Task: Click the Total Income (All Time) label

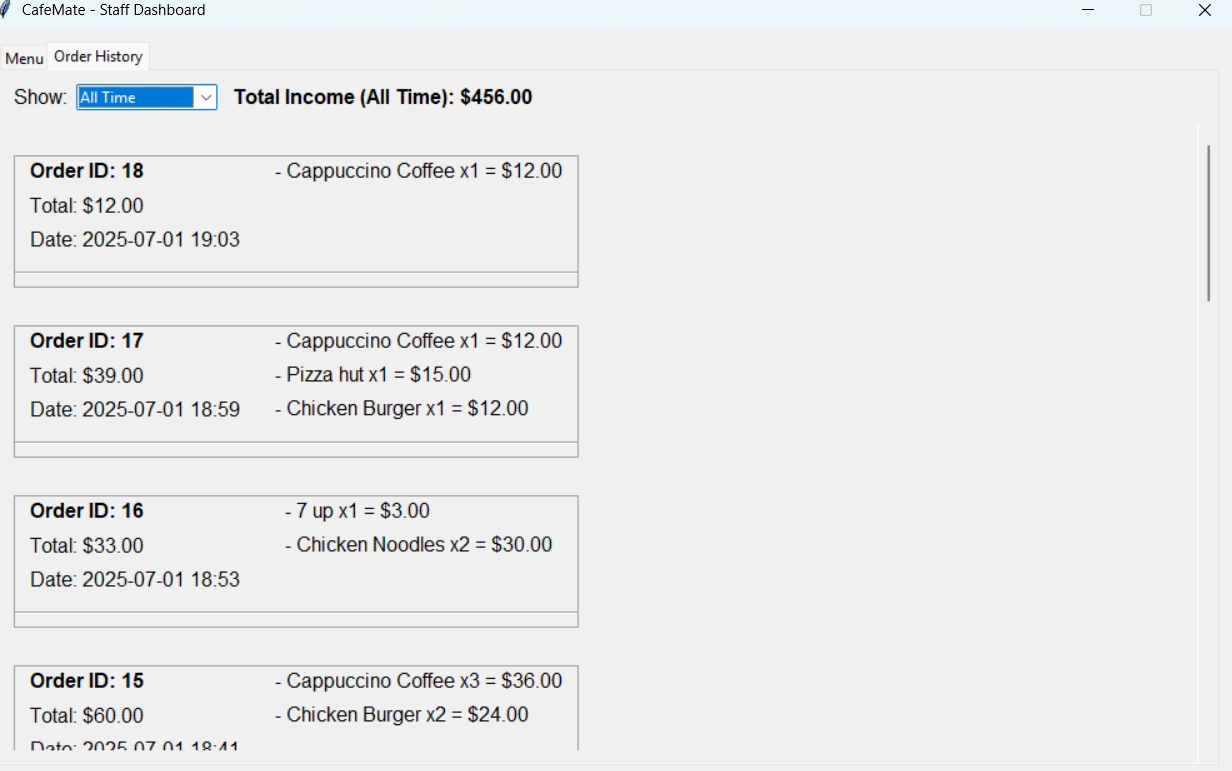Action: [383, 97]
